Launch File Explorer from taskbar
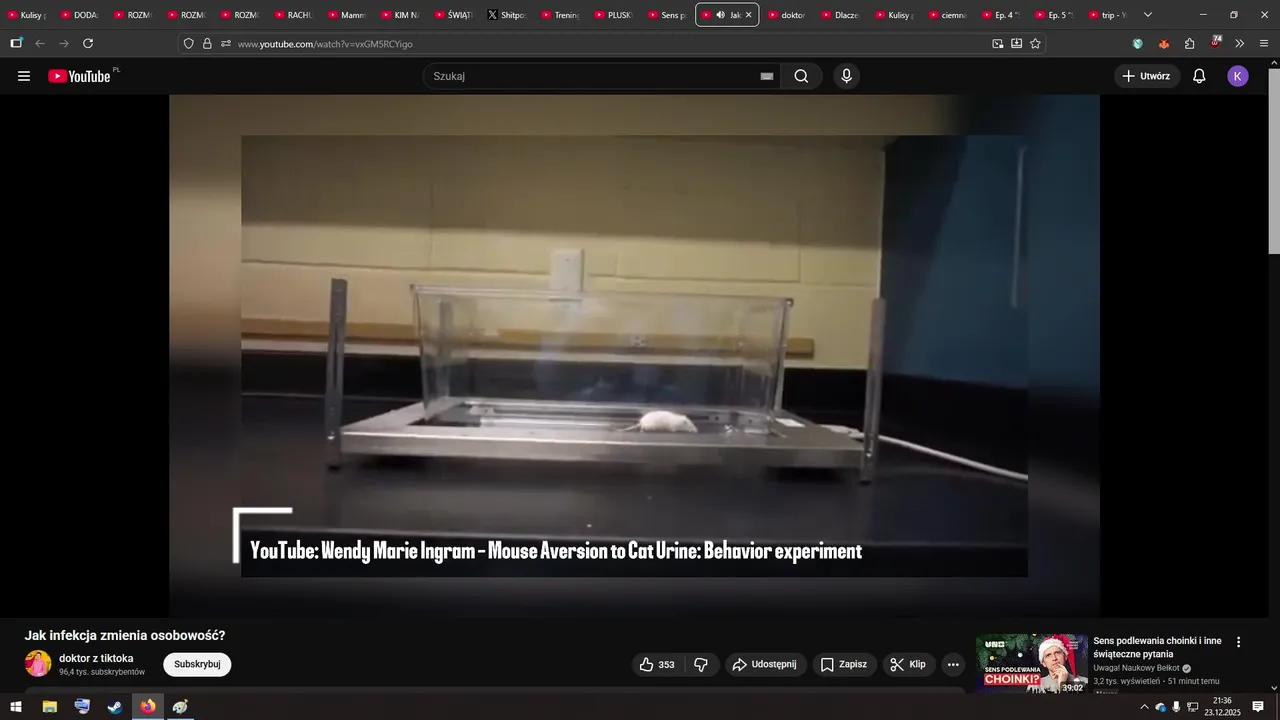This screenshot has height=720, width=1280. point(49,706)
